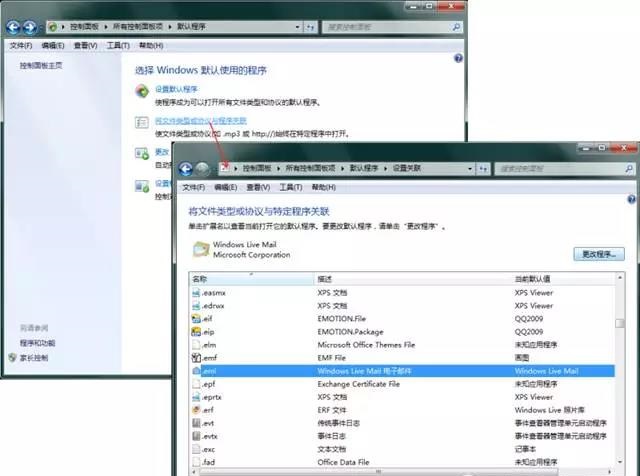Click the .evt event log icon
Viewport: 640px width, 476px height.
[196, 423]
